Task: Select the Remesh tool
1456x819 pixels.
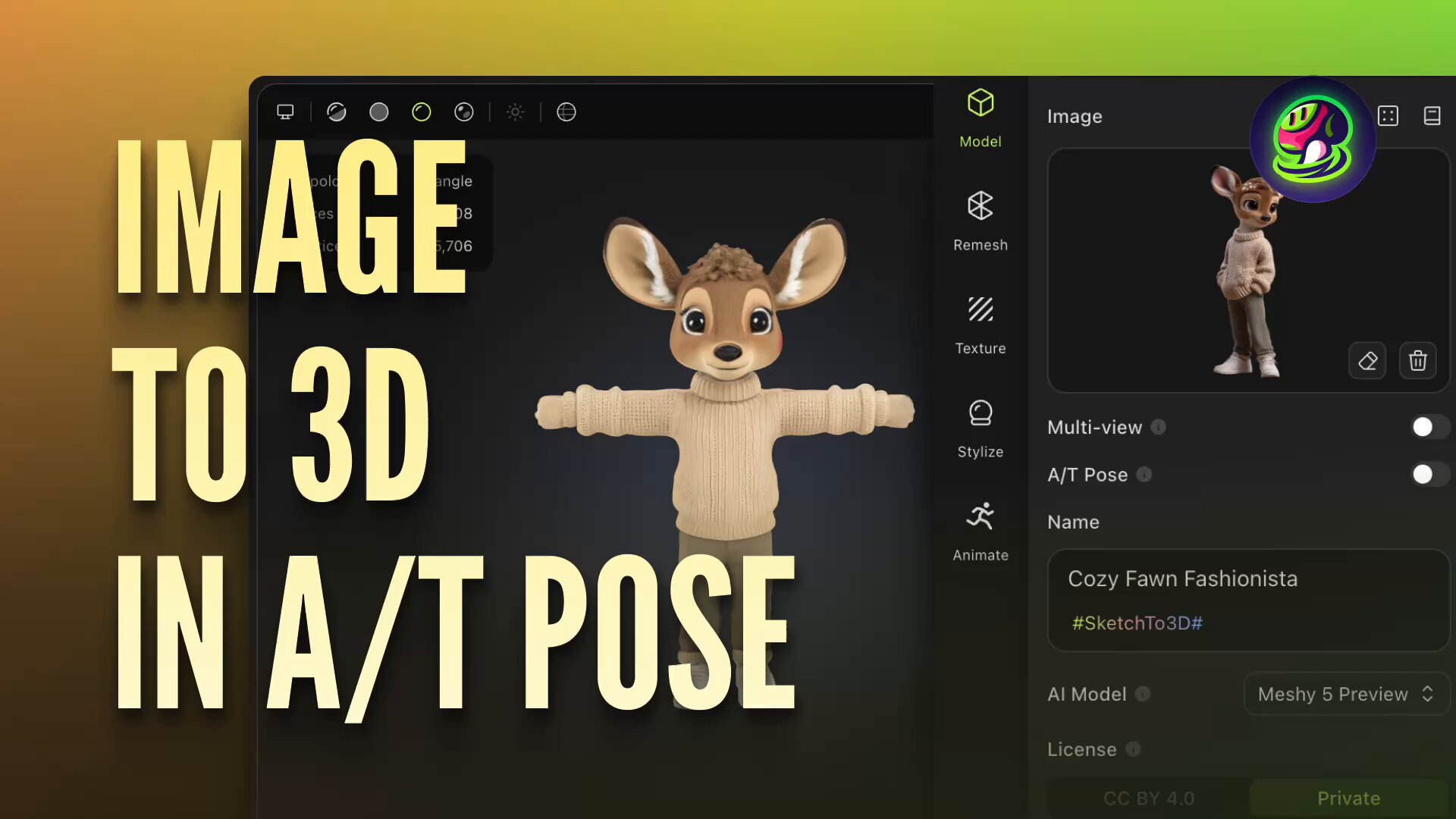Action: click(x=980, y=221)
